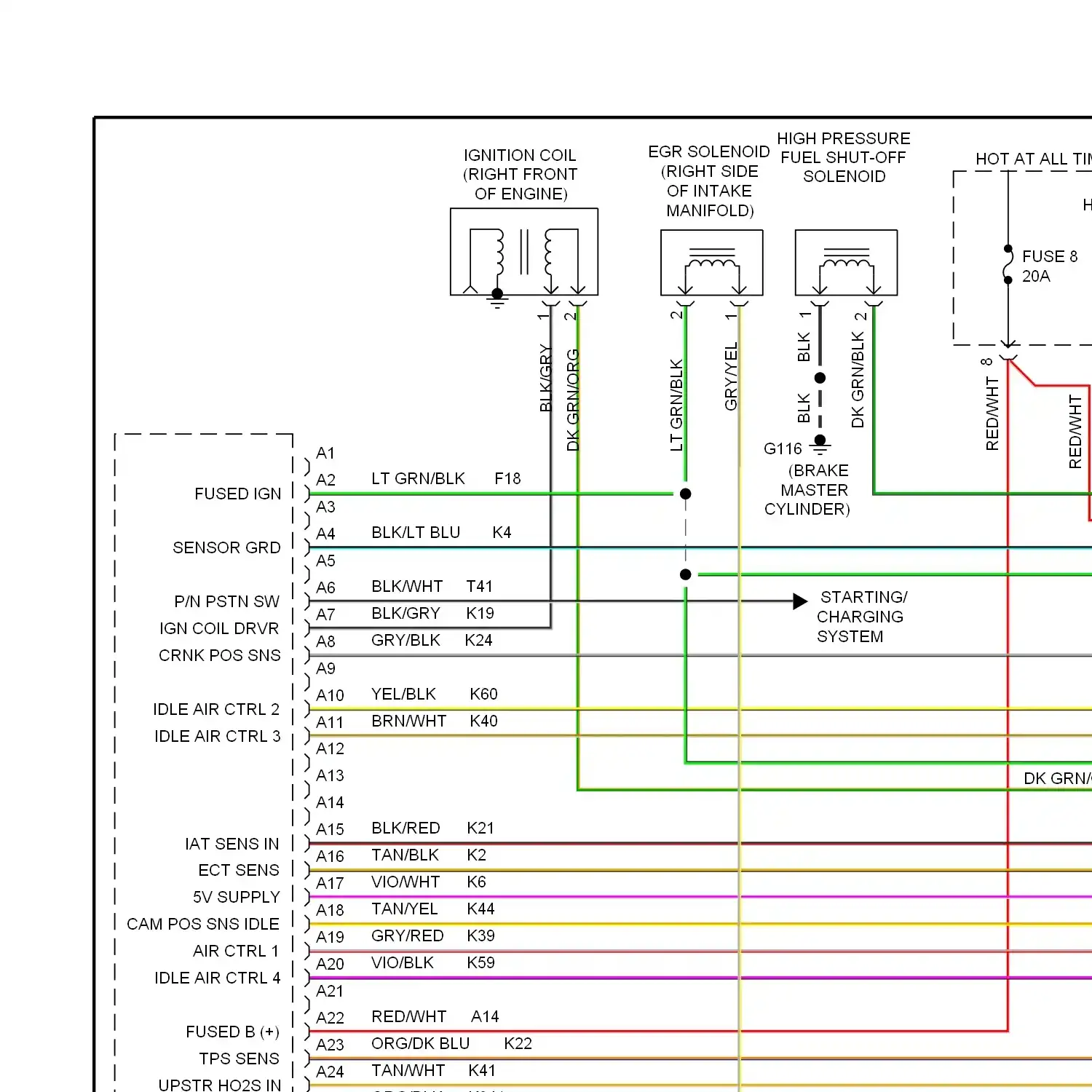
Task: Click the FUSE 8 20A label
Action: pyautogui.click(x=1049, y=266)
